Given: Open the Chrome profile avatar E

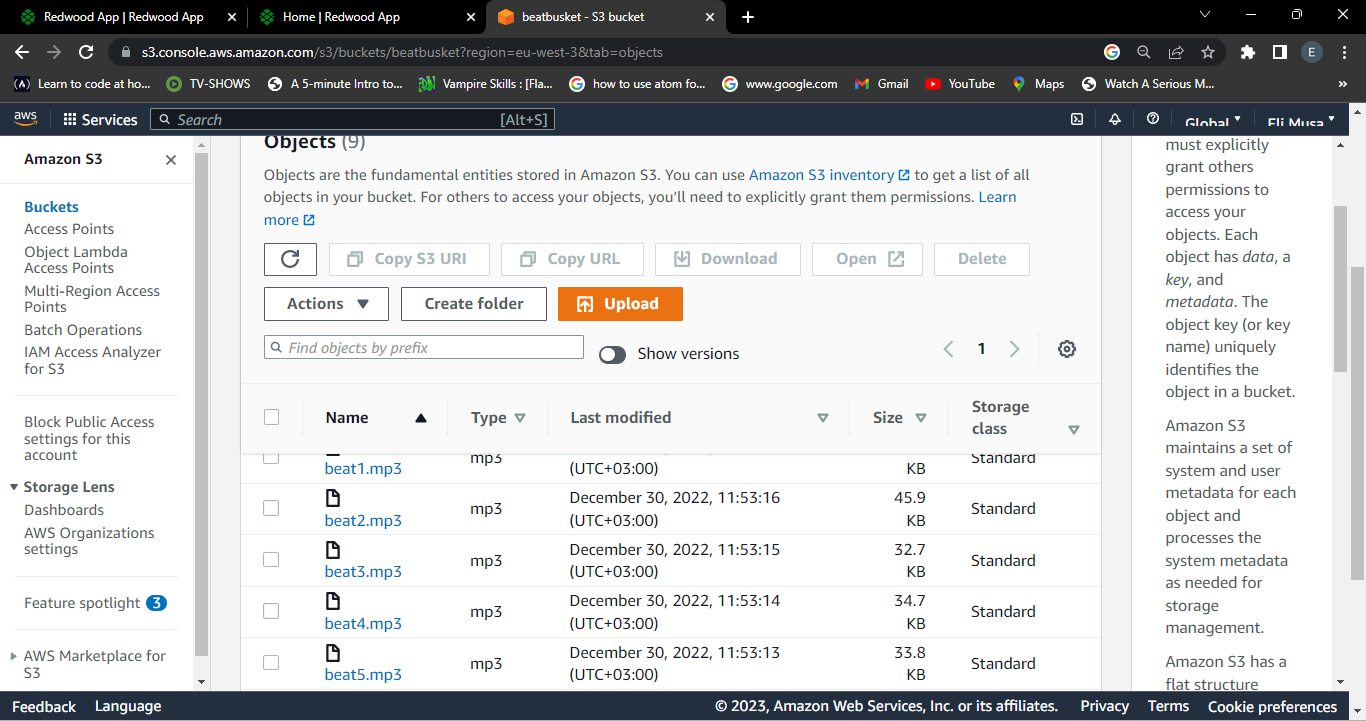Looking at the screenshot, I should pyautogui.click(x=1312, y=52).
